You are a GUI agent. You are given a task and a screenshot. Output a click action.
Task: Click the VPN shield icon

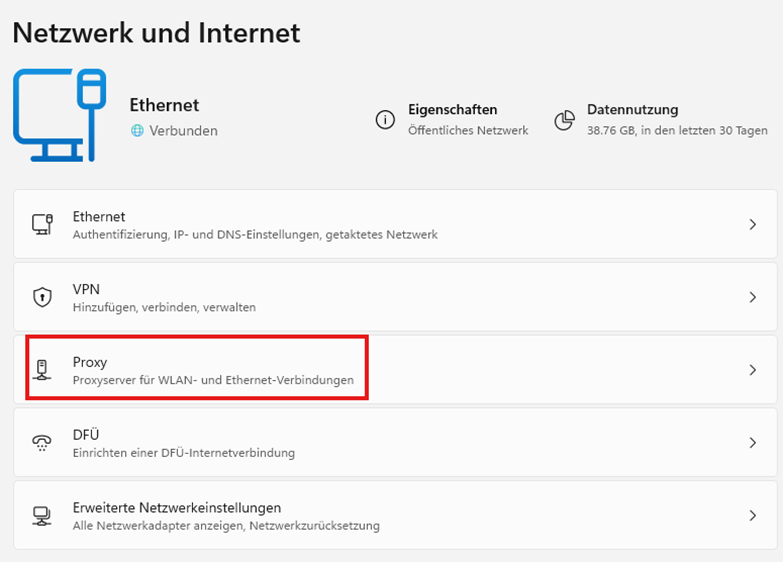point(42,297)
